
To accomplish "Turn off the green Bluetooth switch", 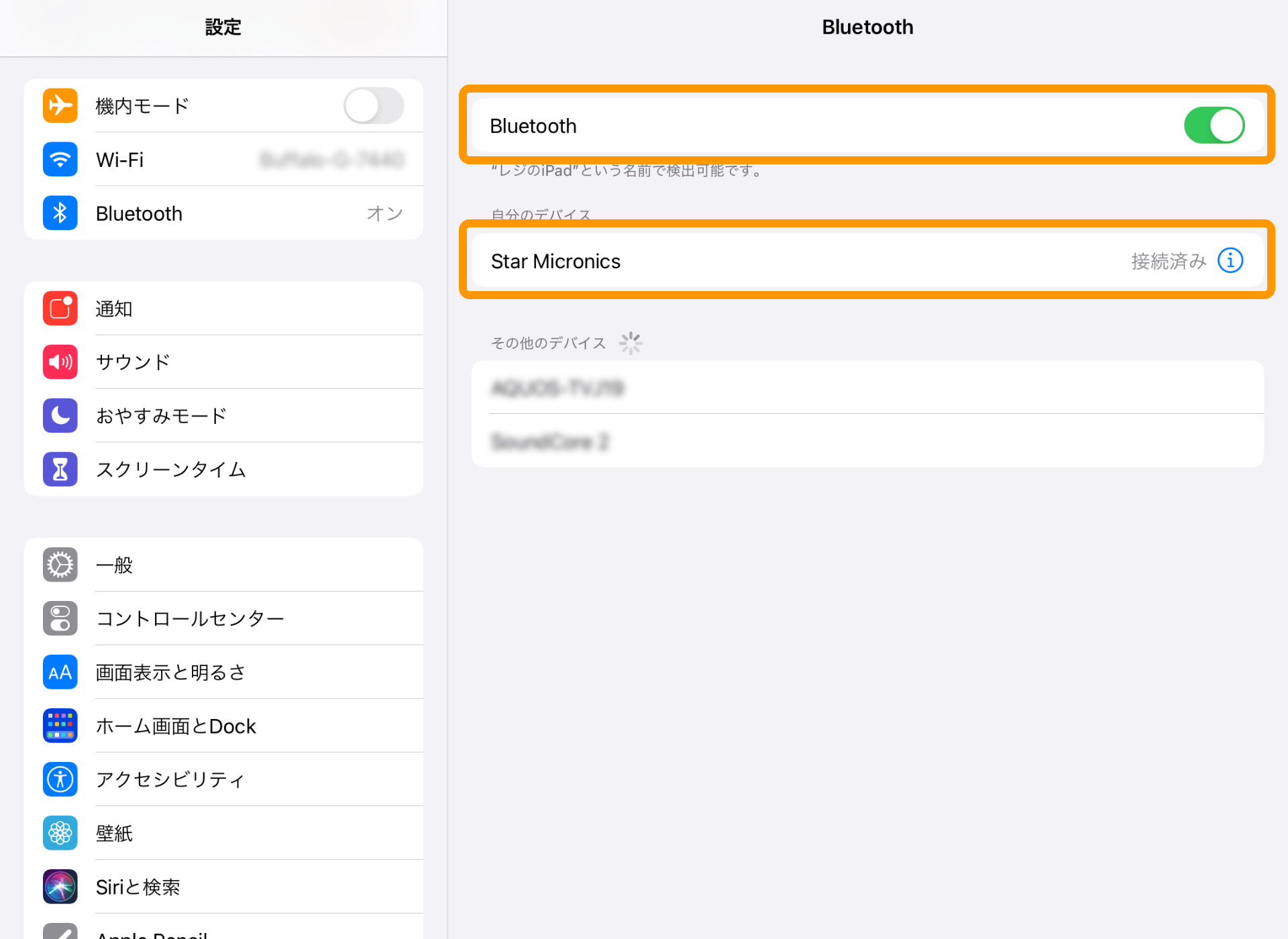I will pos(1214,125).
